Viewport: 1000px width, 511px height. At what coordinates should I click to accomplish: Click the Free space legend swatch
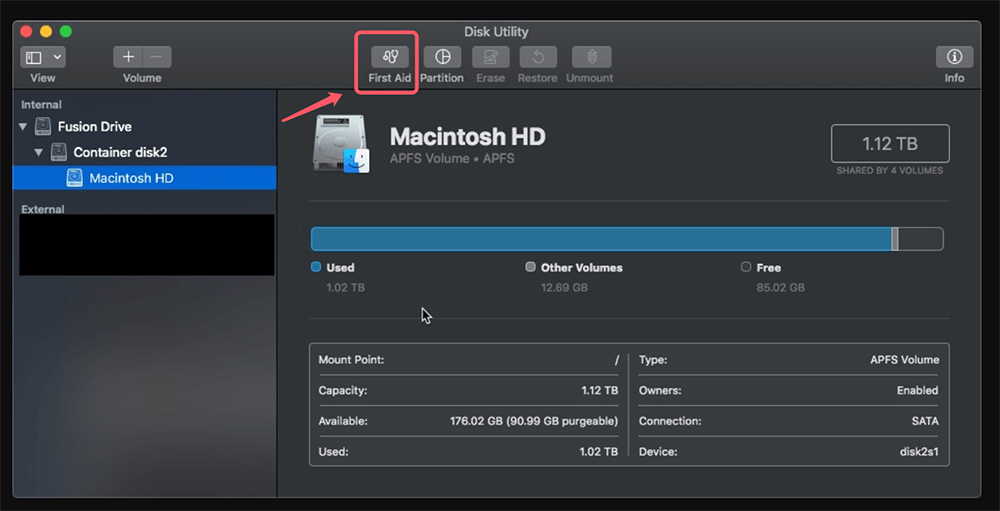click(746, 267)
